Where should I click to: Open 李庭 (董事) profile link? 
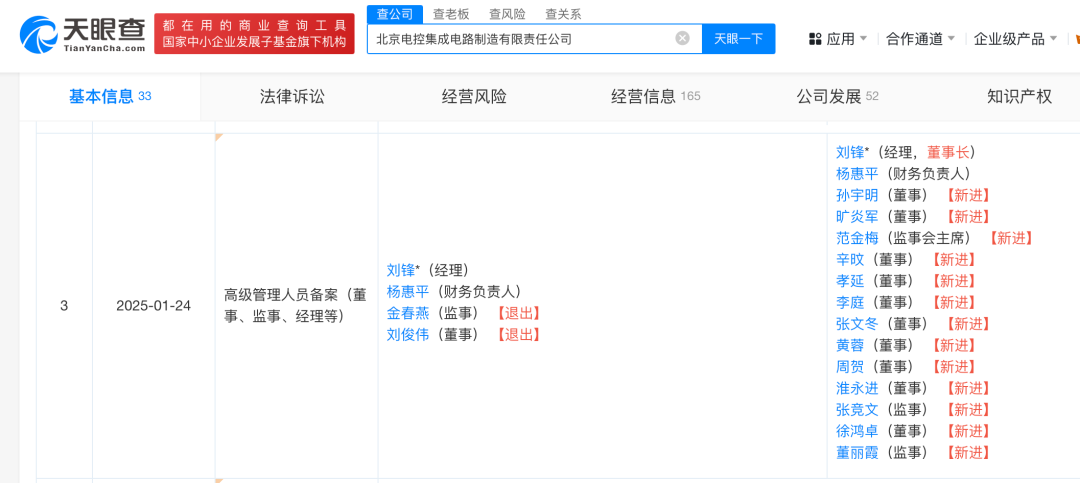click(850, 302)
